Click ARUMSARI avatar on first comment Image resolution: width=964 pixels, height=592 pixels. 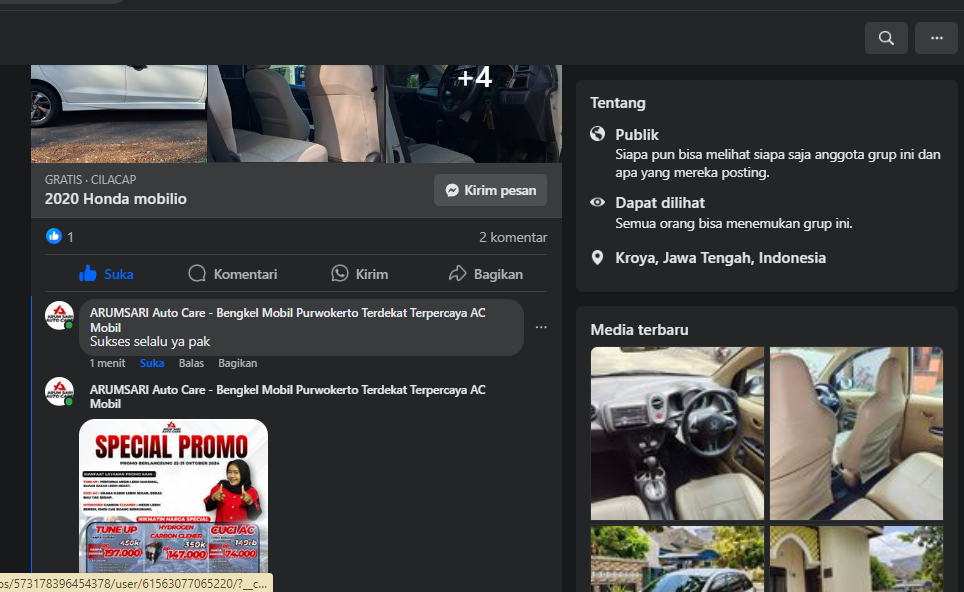[60, 315]
